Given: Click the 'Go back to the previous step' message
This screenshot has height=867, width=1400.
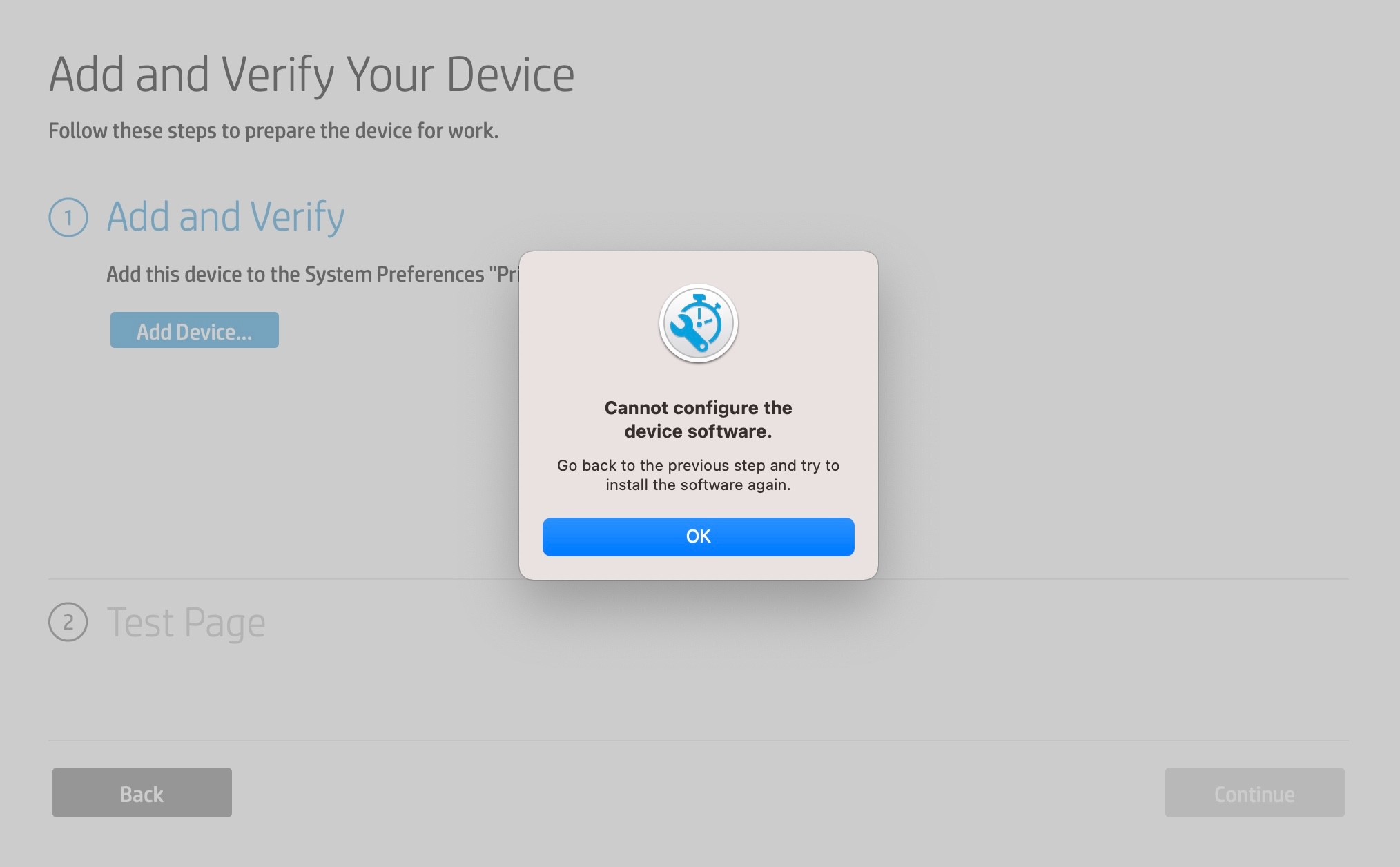Looking at the screenshot, I should tap(698, 465).
